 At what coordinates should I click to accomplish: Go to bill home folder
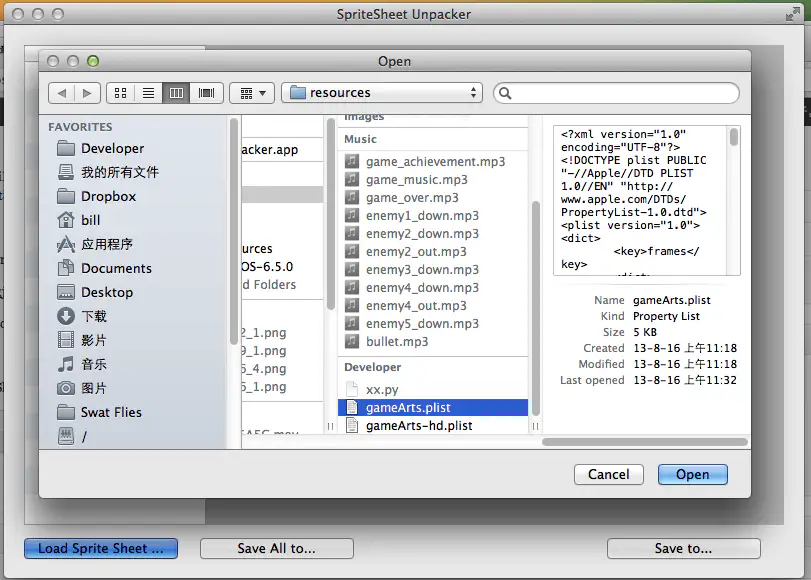click(91, 220)
